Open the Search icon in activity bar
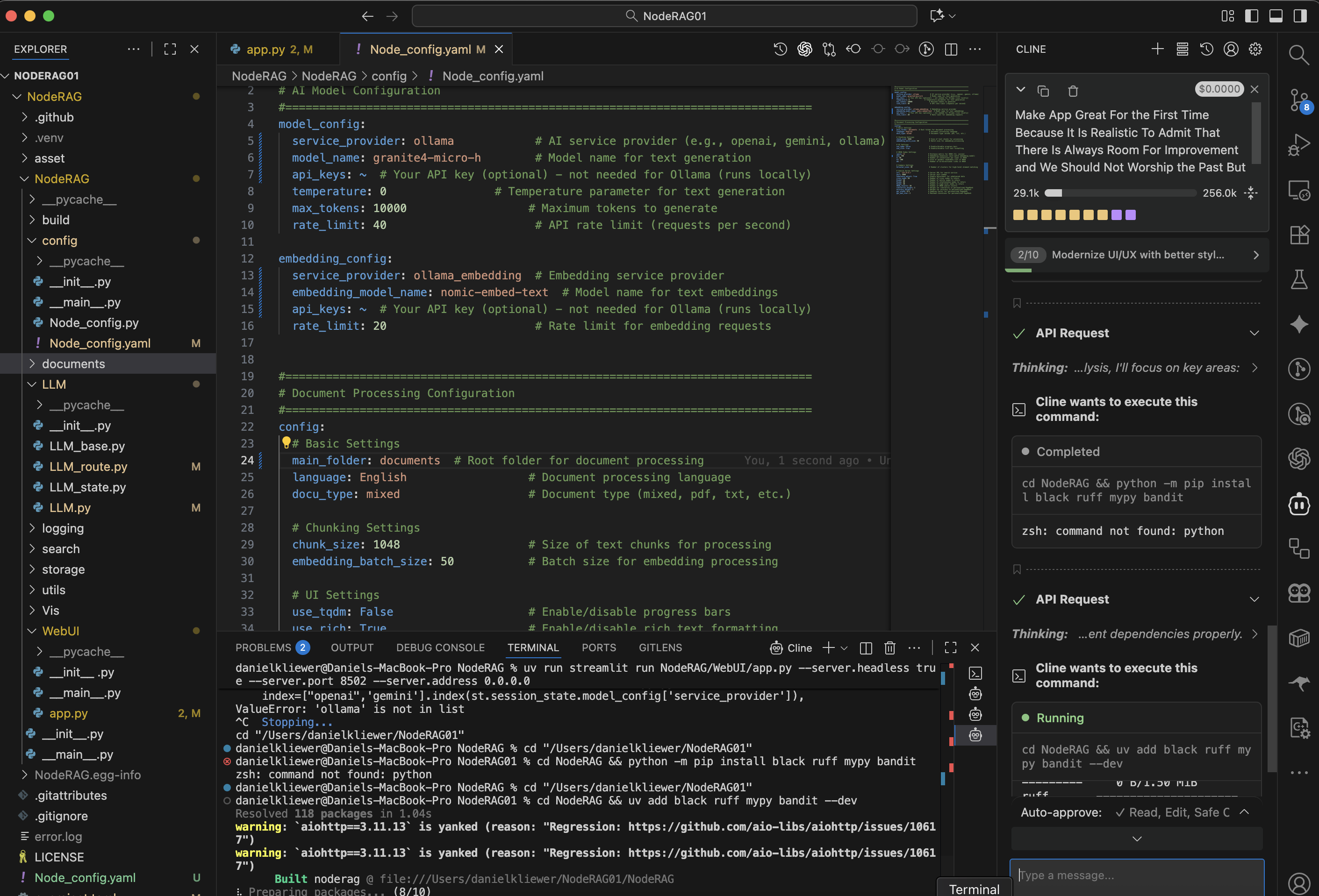The height and width of the screenshot is (896, 1319). 1298,55
